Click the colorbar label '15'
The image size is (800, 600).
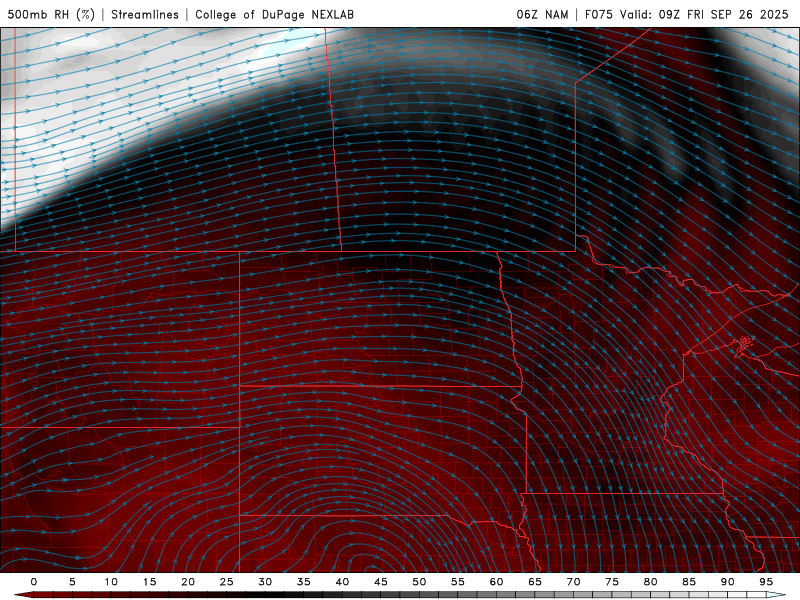click(x=149, y=582)
